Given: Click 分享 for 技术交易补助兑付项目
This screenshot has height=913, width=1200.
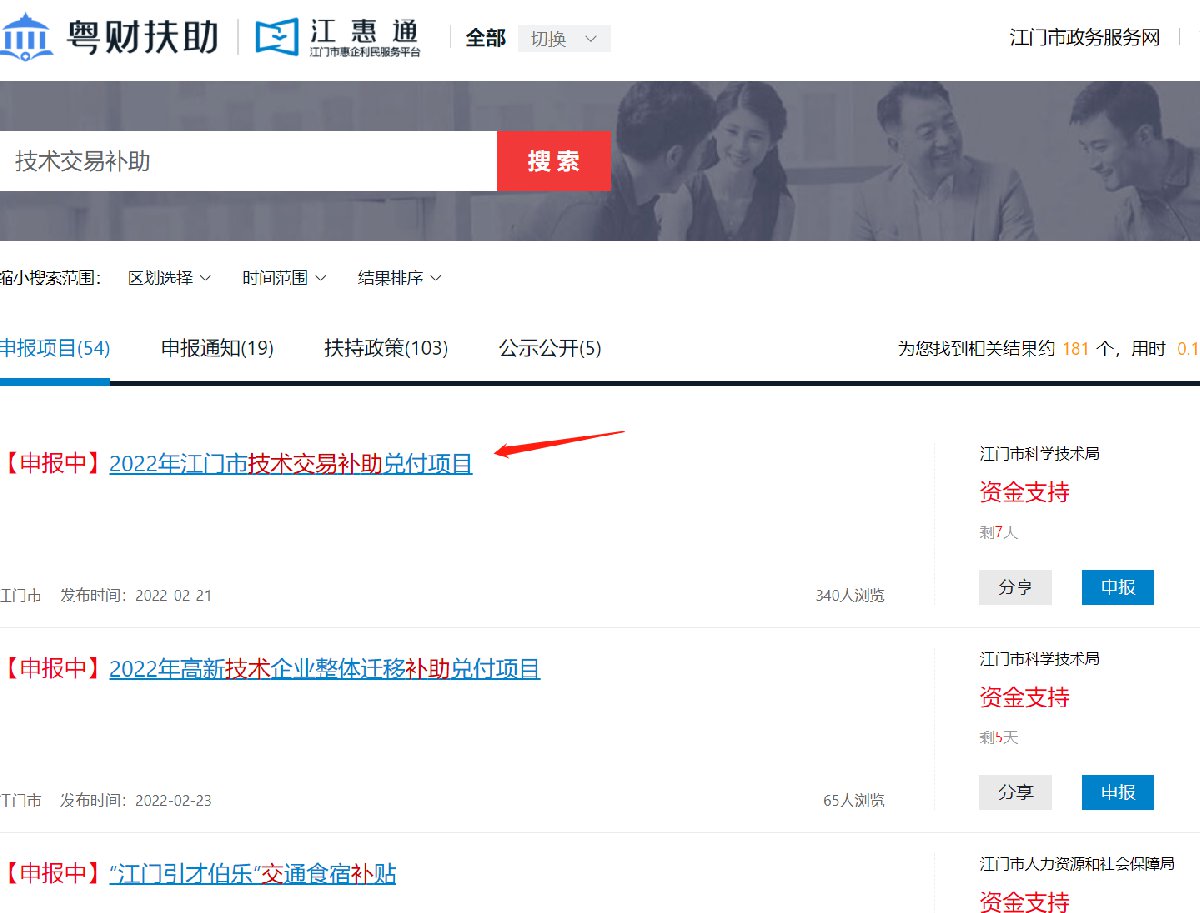Looking at the screenshot, I should click(x=1015, y=588).
